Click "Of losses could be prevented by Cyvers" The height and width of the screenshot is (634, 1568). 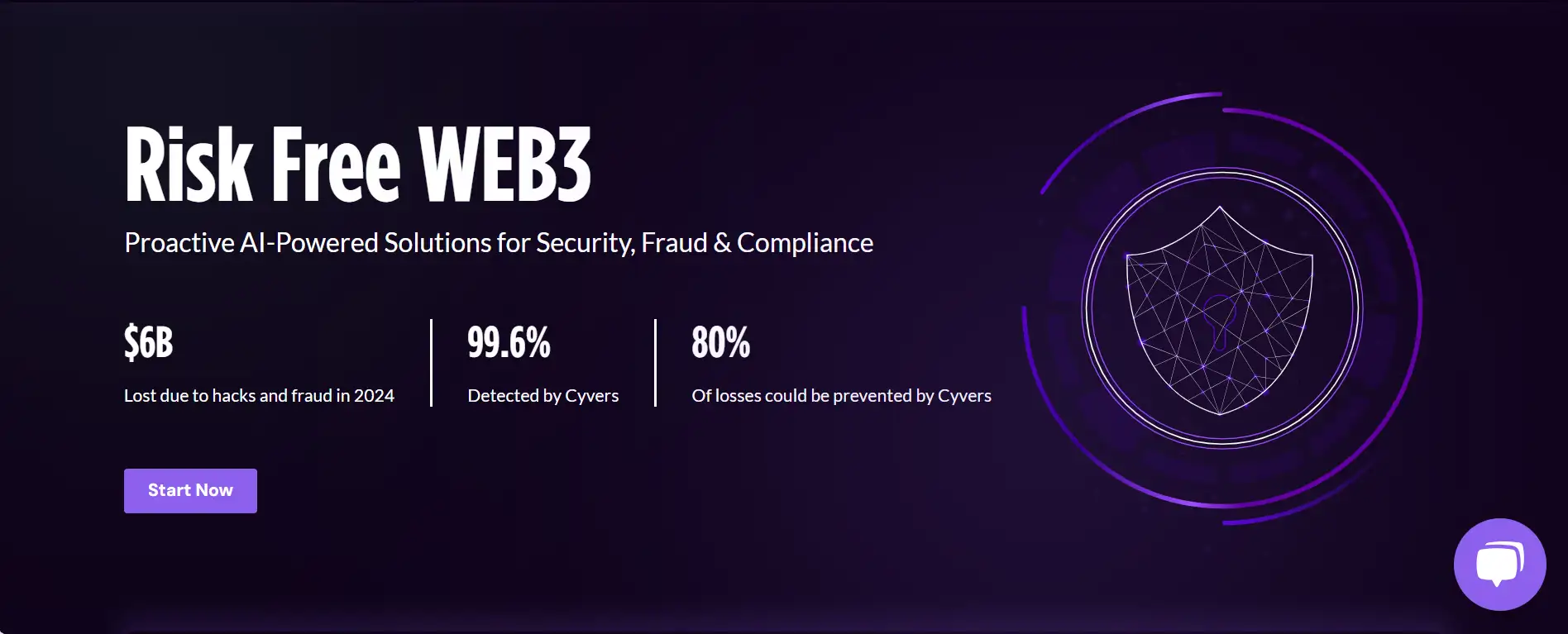pyautogui.click(x=841, y=396)
